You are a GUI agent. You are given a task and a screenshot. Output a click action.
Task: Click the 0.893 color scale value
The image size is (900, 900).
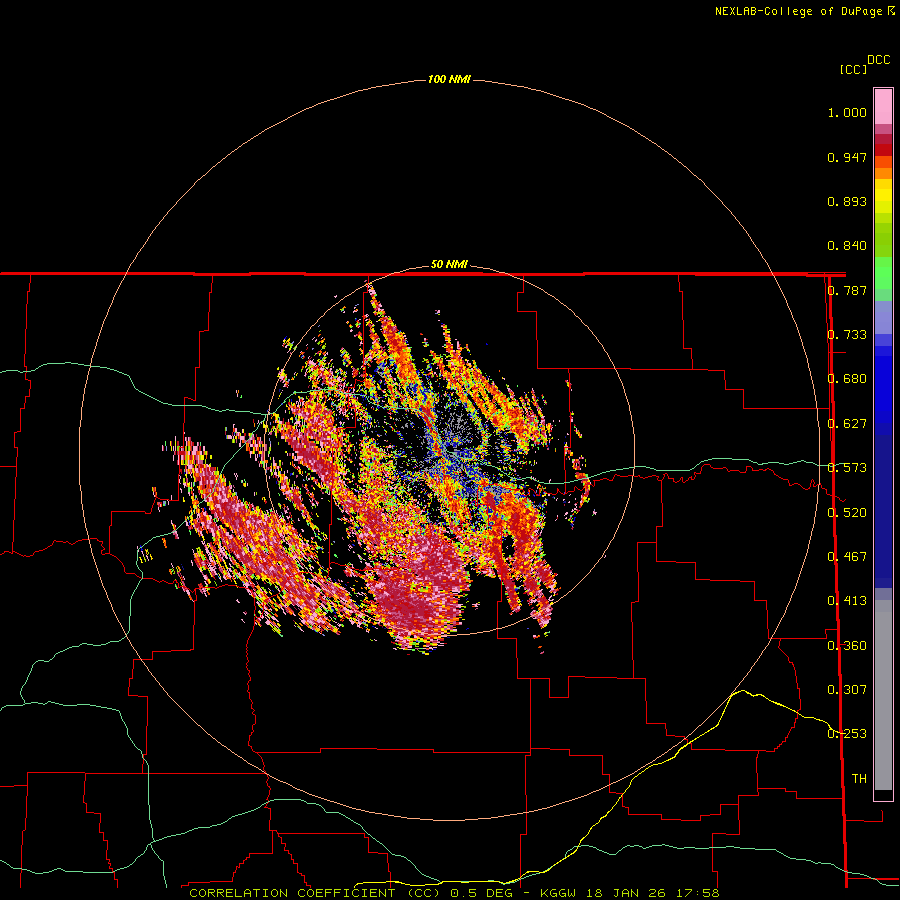pos(847,201)
